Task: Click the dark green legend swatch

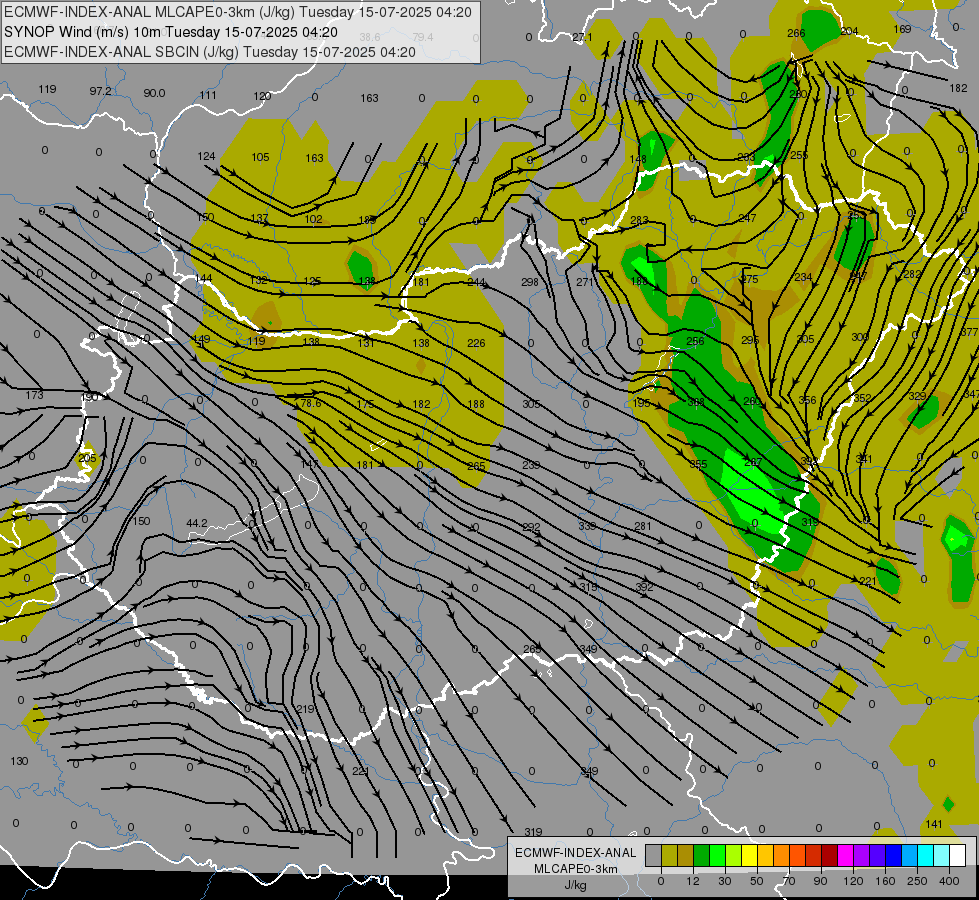Action: click(x=702, y=855)
